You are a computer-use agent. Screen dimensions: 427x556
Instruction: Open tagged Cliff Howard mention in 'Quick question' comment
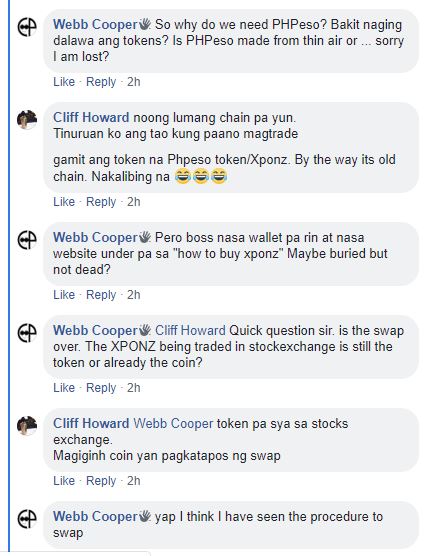(x=190, y=330)
